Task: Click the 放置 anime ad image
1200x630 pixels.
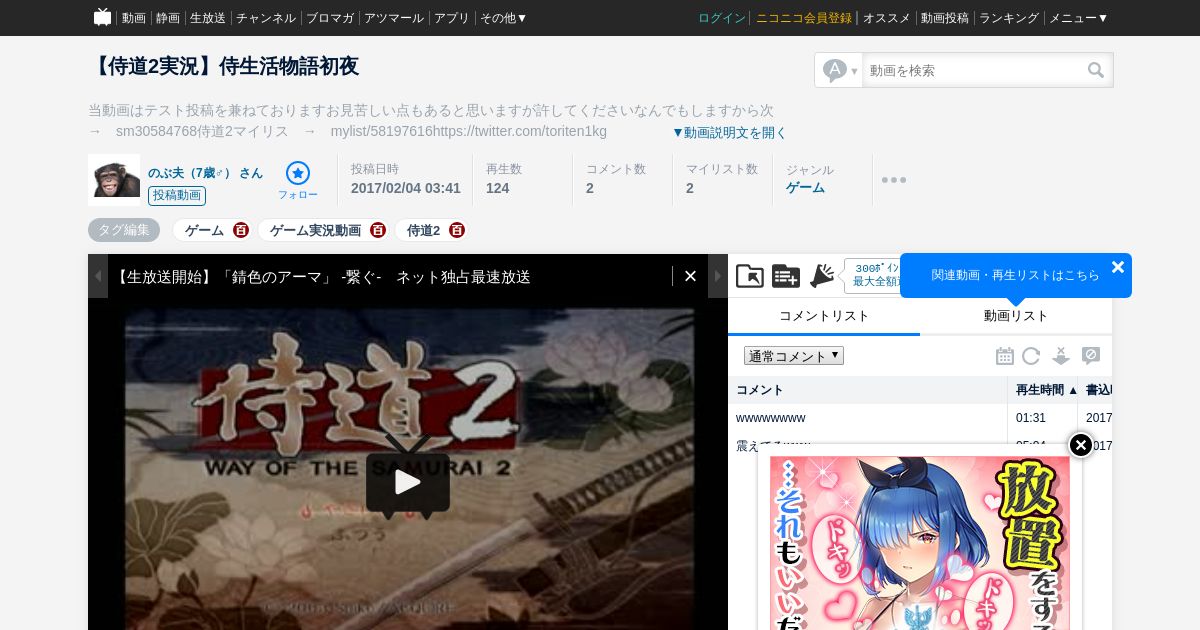Action: pos(920,543)
